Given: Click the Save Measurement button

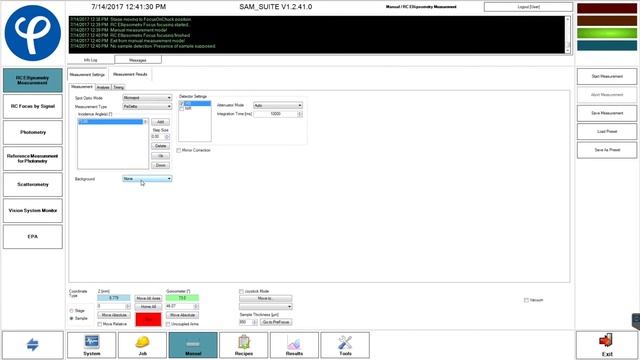Looking at the screenshot, I should tap(607, 113).
